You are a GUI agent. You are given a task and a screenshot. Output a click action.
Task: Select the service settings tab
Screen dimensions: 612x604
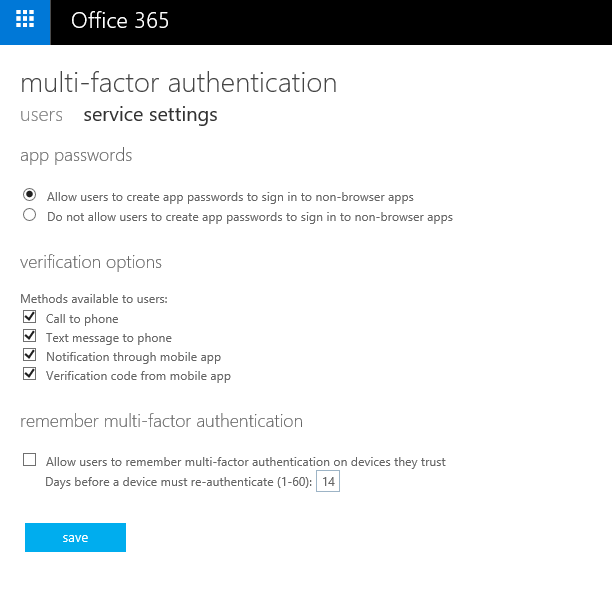pos(150,115)
